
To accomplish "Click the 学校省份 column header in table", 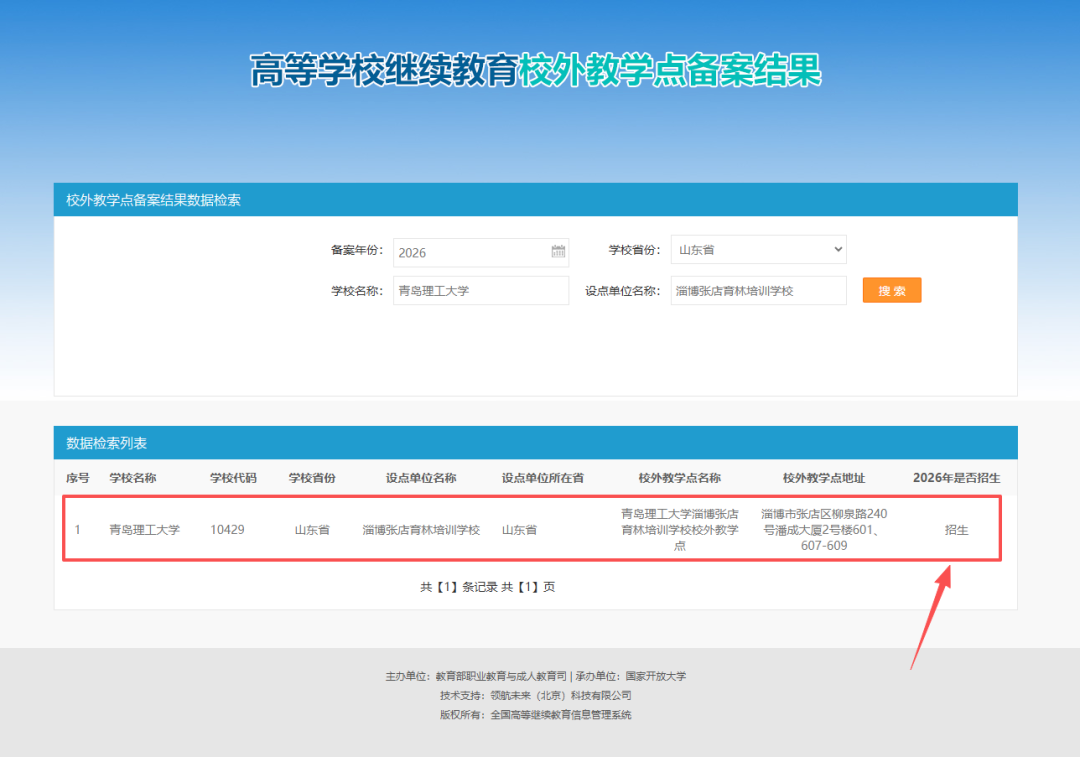I will pos(312,478).
